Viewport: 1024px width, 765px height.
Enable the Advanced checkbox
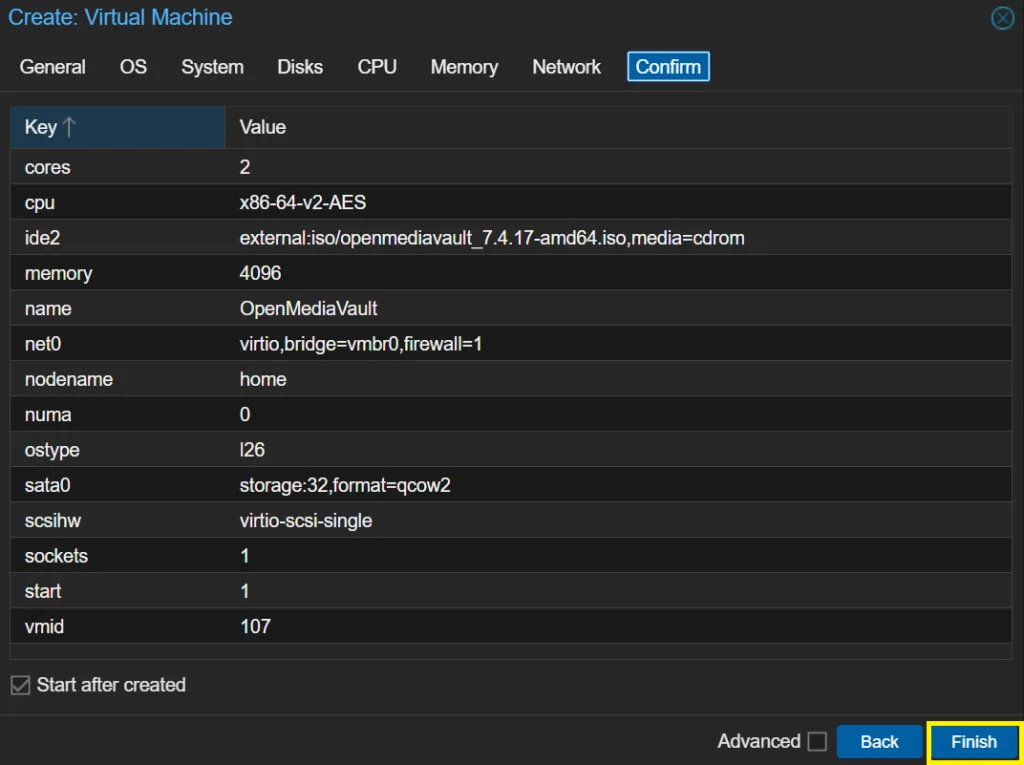pyautogui.click(x=817, y=741)
